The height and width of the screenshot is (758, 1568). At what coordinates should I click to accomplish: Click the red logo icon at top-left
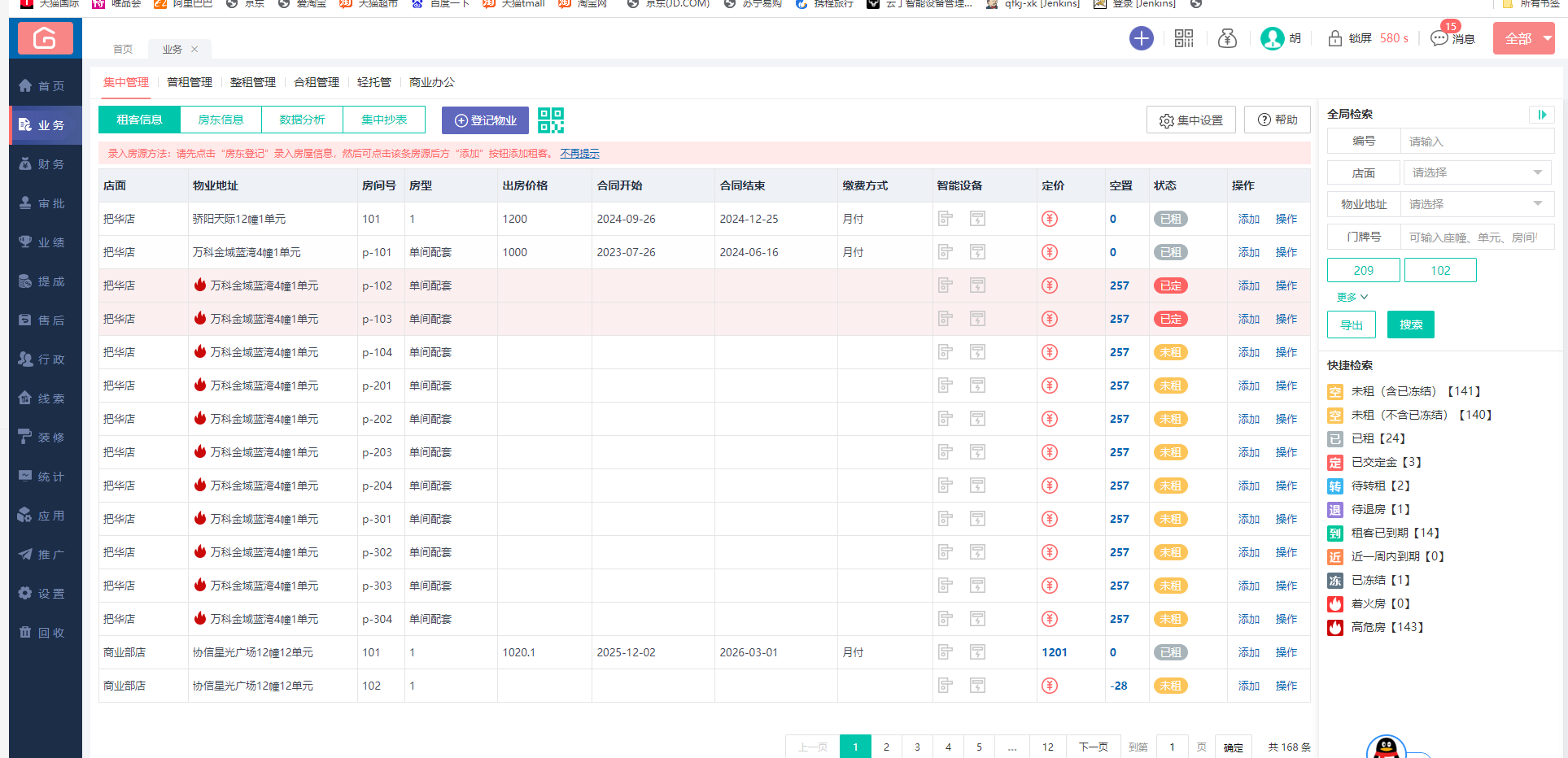pos(45,38)
